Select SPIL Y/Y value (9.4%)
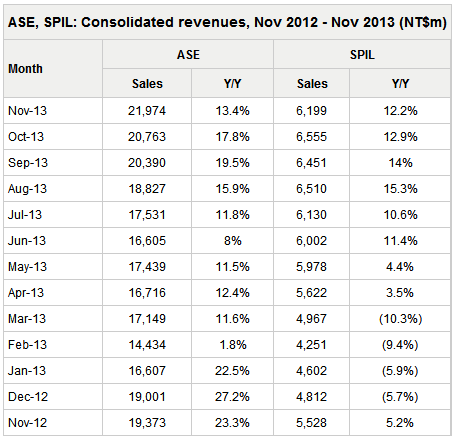This screenshot has height=438, width=455. pyautogui.click(x=400, y=345)
